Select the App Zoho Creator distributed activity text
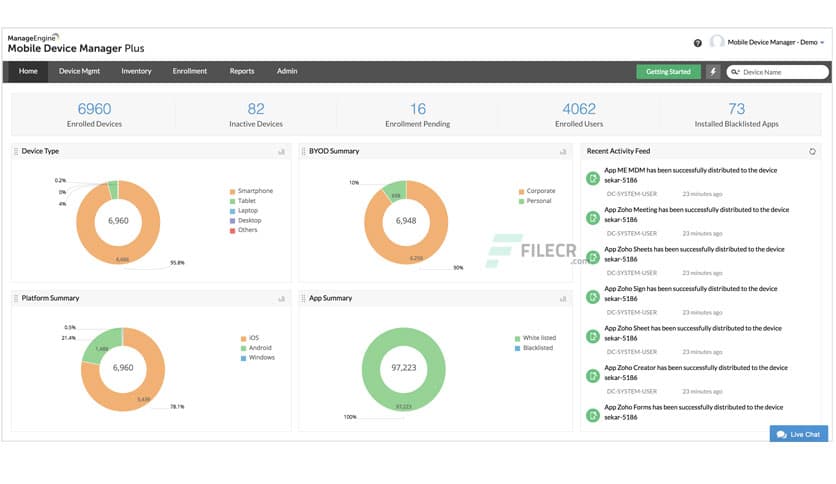The width and height of the screenshot is (836, 484). (x=696, y=373)
